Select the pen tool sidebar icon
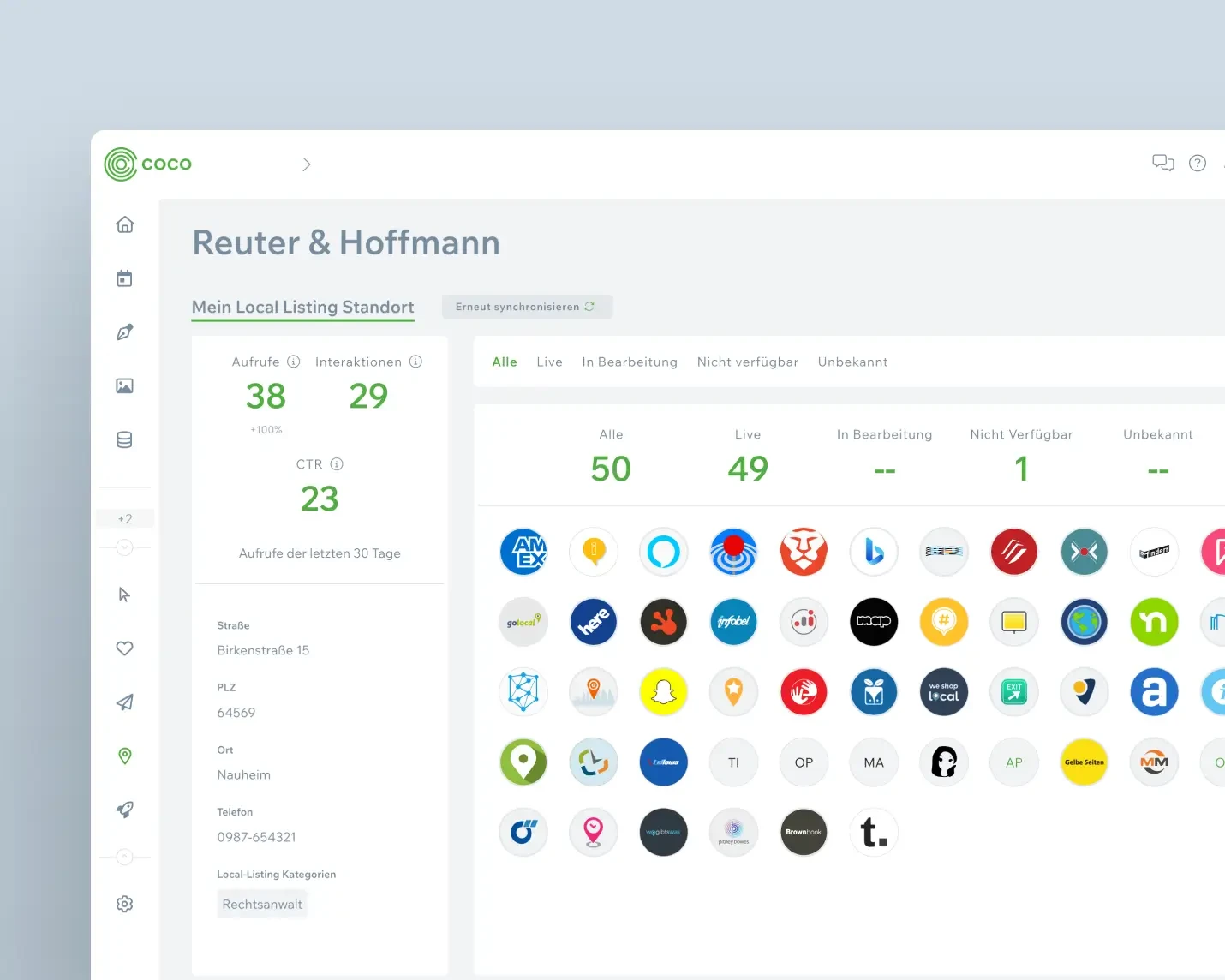 pos(125,332)
